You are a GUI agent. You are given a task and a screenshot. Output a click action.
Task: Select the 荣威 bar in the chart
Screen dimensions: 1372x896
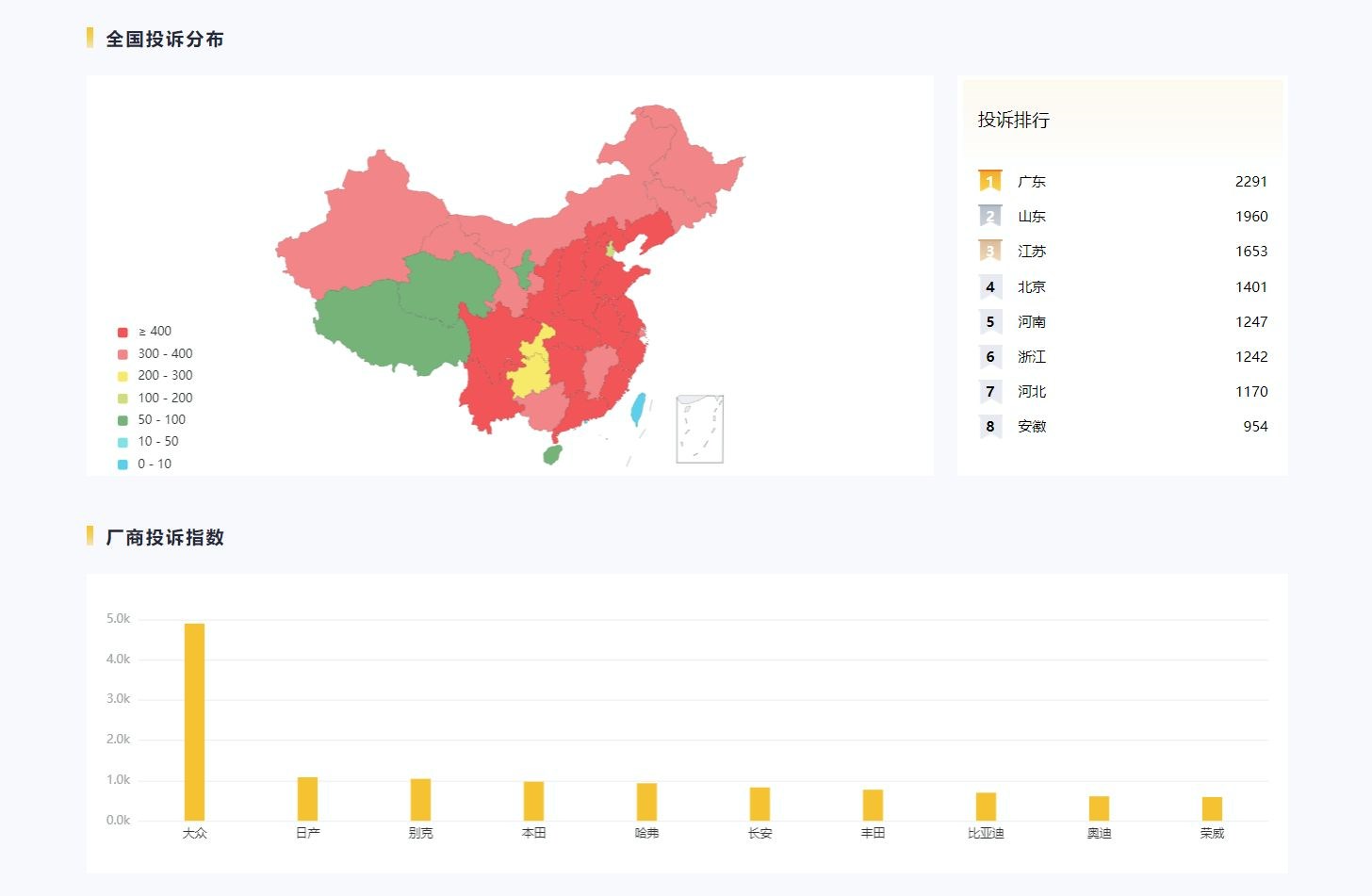pos(1212,808)
